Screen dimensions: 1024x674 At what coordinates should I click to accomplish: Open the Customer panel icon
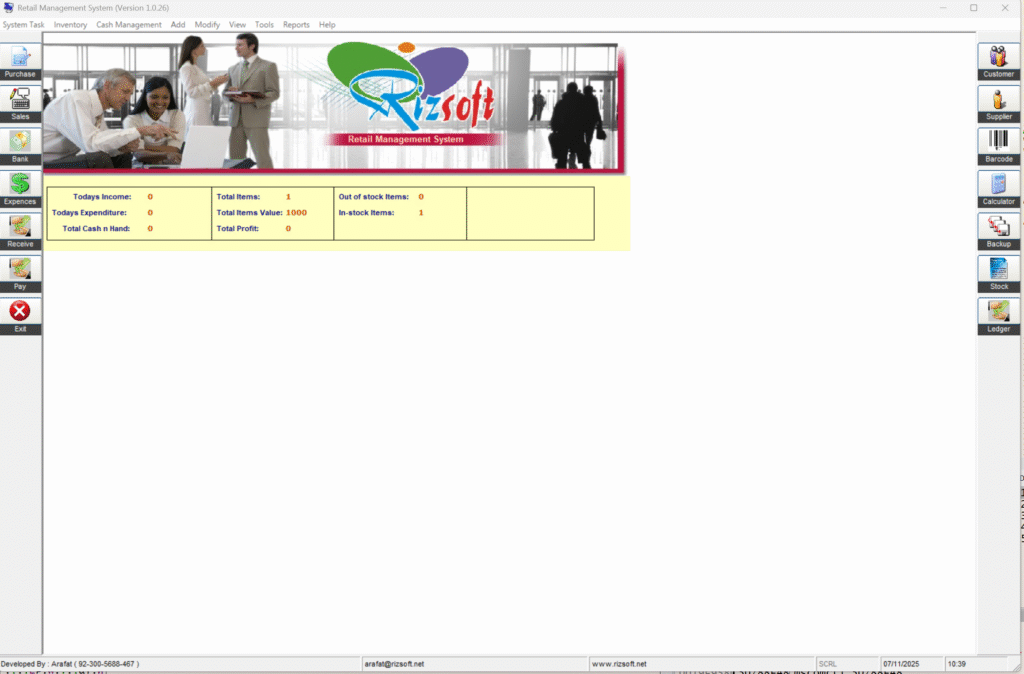pyautogui.click(x=998, y=58)
